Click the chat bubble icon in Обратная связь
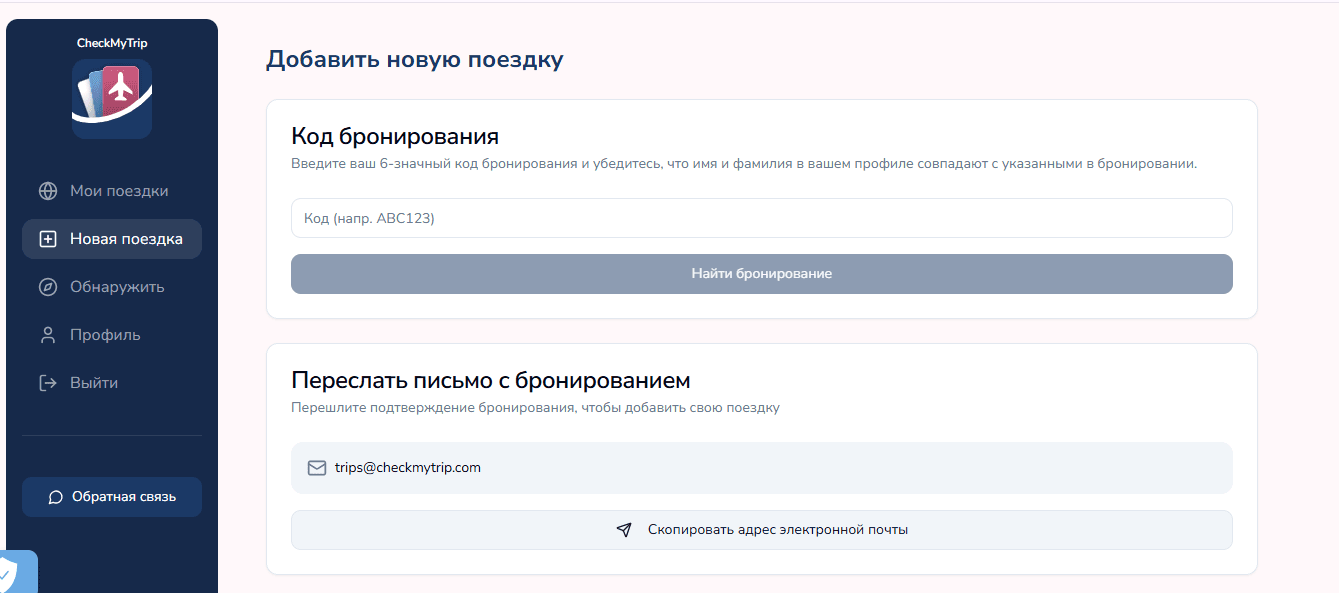The width and height of the screenshot is (1339, 593). tap(56, 497)
